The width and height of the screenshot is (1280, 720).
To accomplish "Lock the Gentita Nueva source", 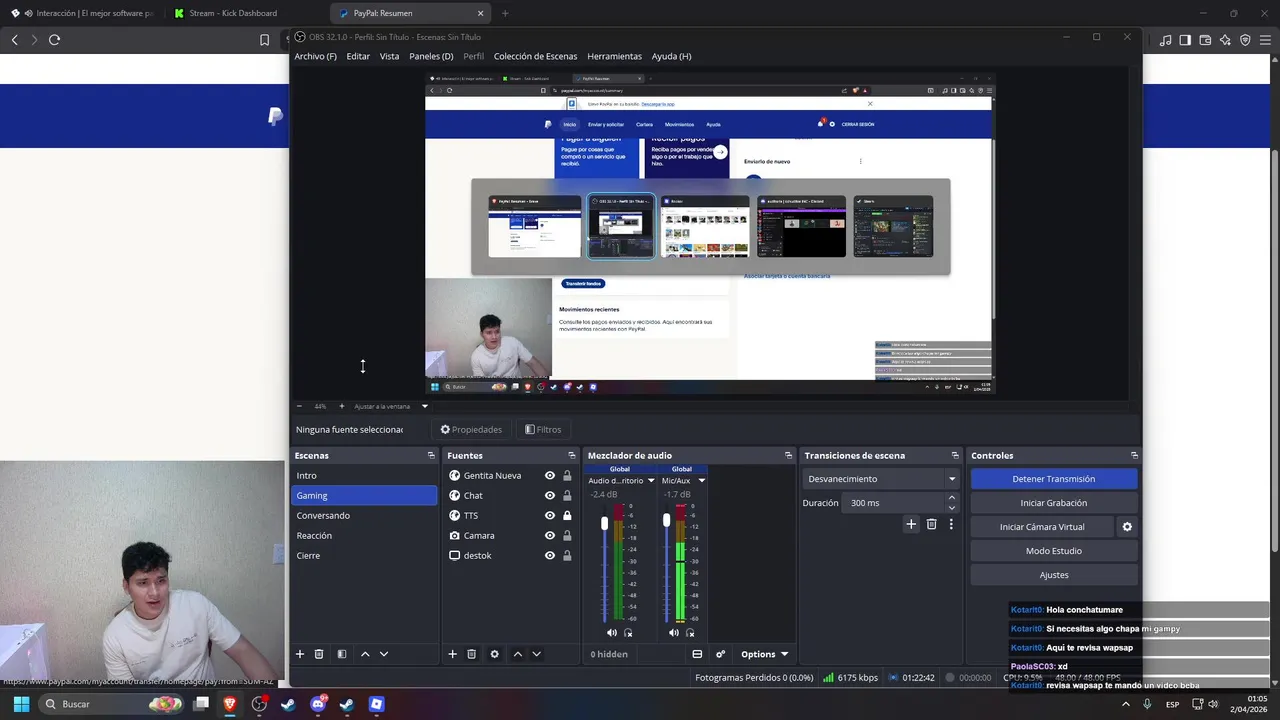I will (567, 475).
